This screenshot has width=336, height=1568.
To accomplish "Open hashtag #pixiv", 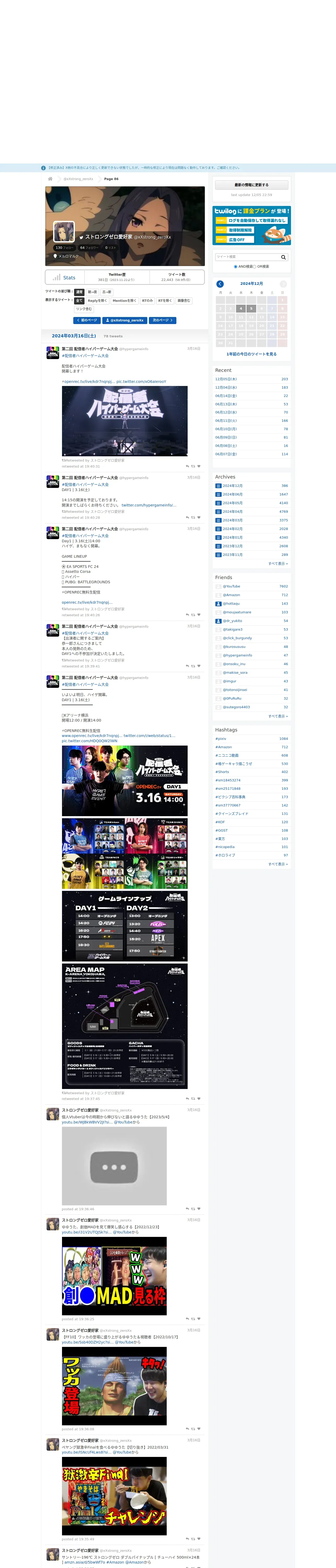I will 221,739.
